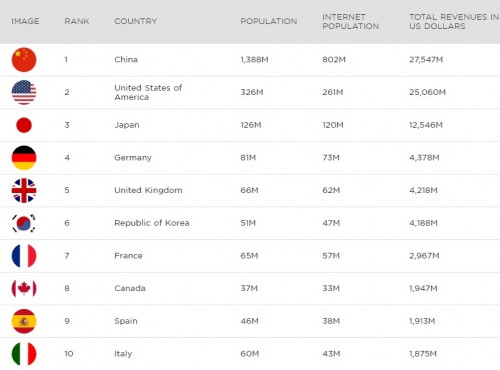Select the Japan flag icon
The image size is (500, 370).
click(24, 125)
